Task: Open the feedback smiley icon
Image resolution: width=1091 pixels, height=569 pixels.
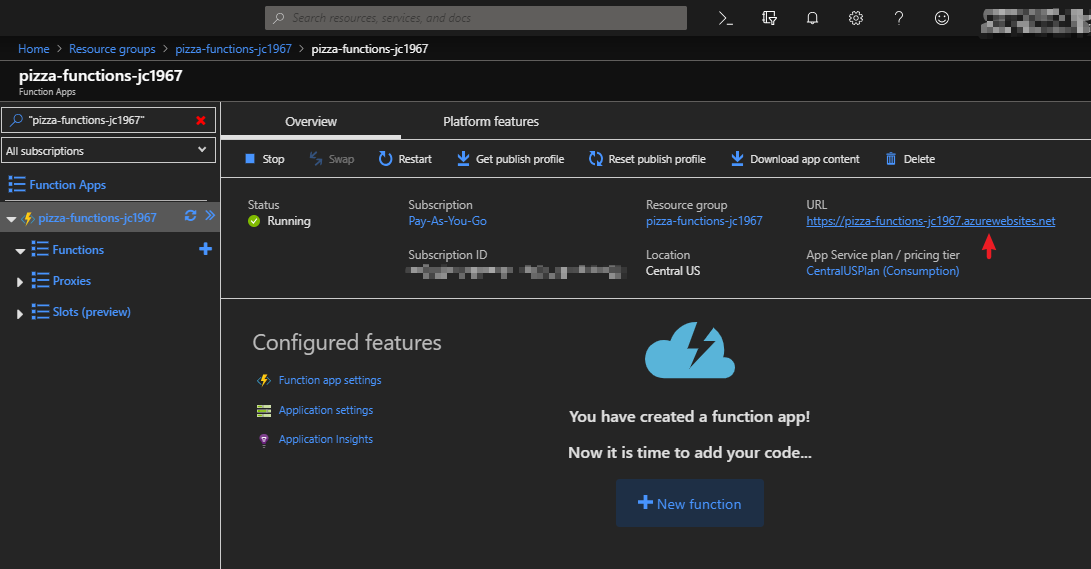Action: [x=941, y=18]
